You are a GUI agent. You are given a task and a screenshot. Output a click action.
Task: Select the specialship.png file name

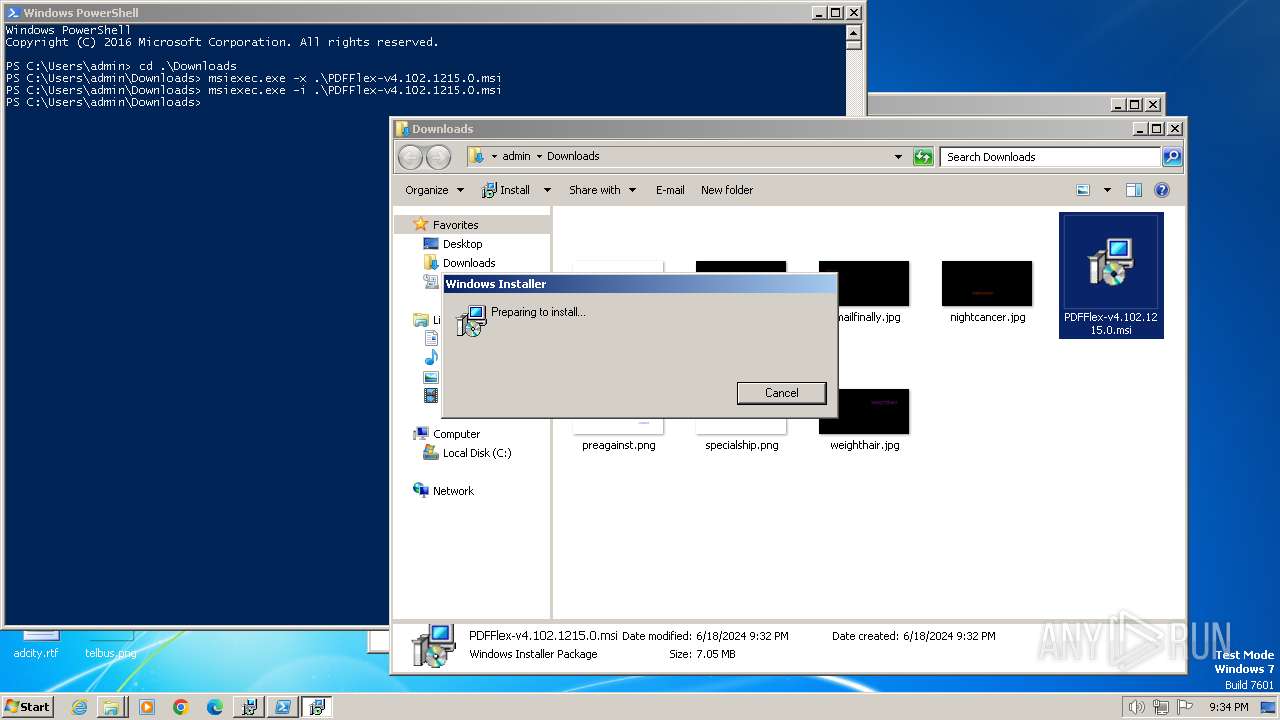[741, 445]
